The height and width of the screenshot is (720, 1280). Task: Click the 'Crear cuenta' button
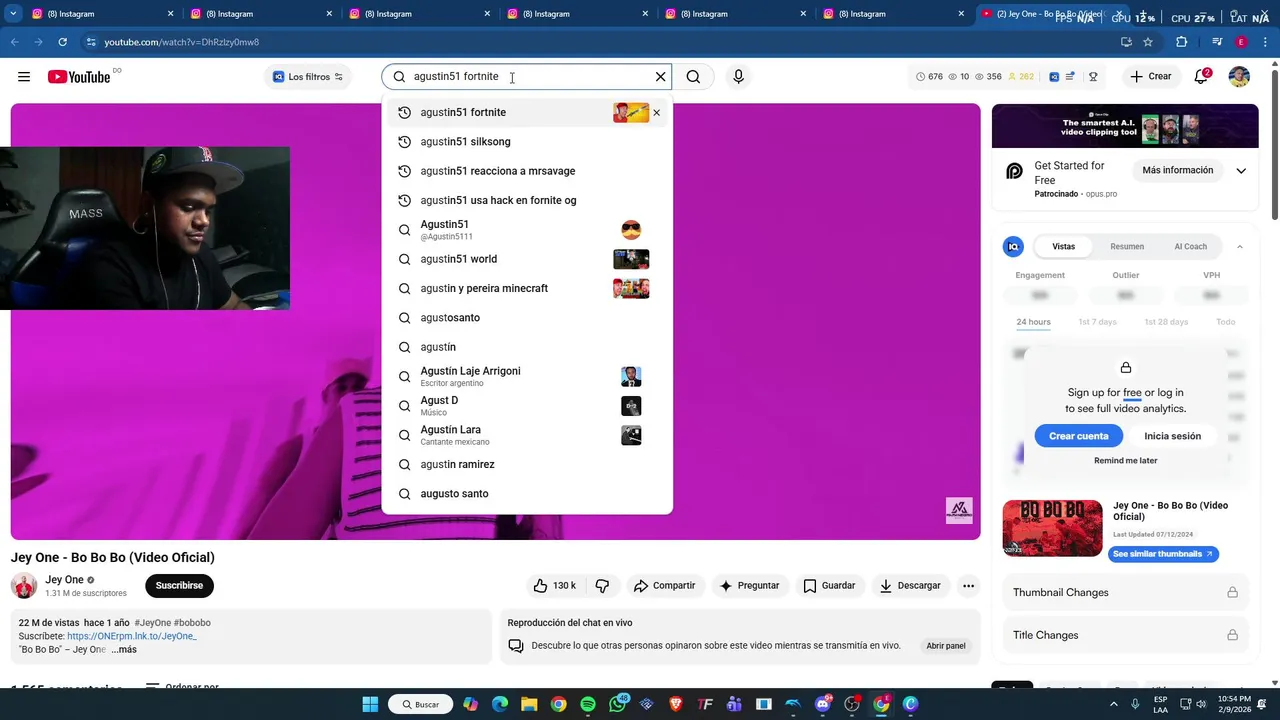coord(1078,437)
